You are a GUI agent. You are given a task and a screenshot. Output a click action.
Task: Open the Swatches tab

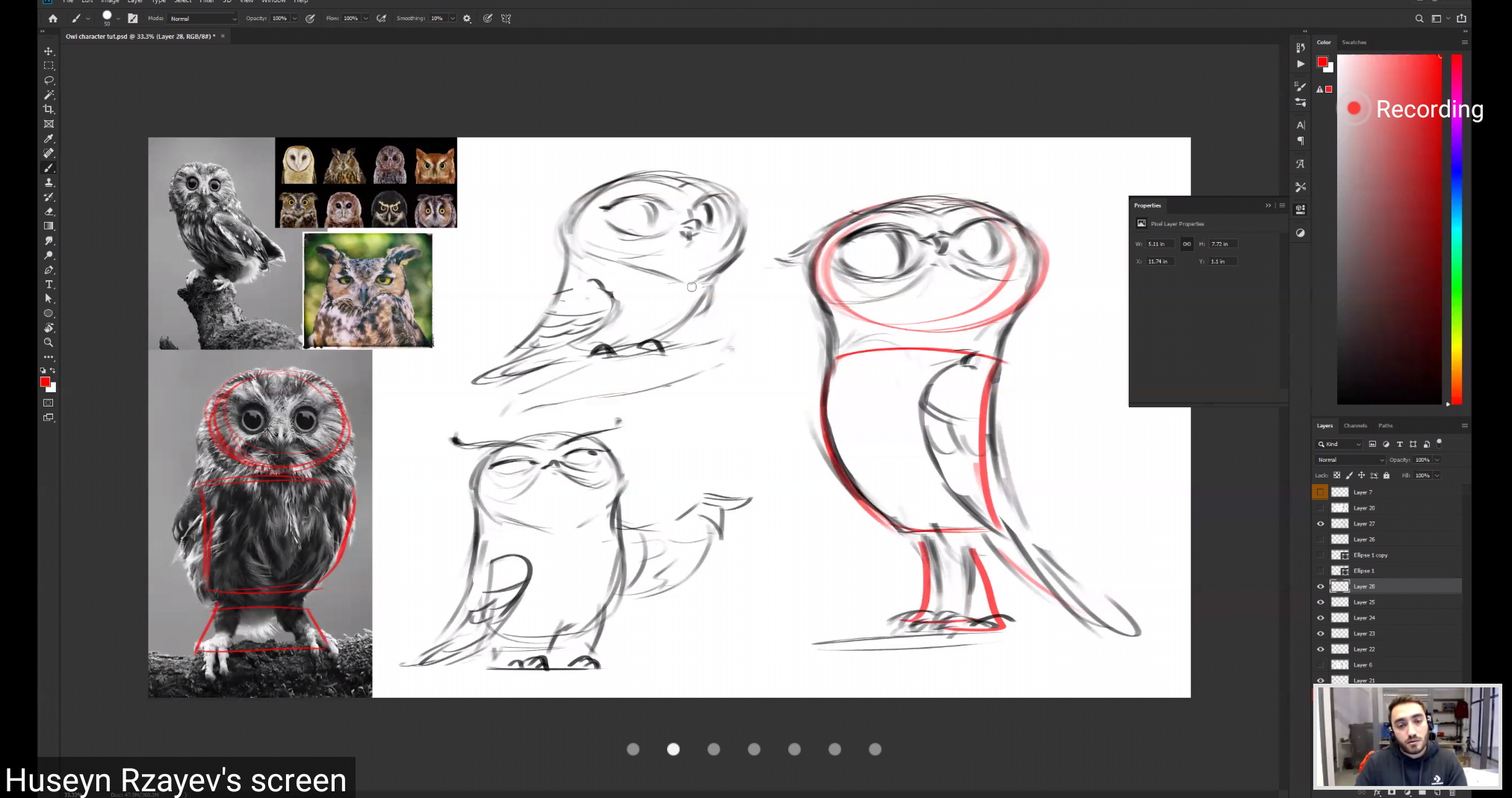1354,43
